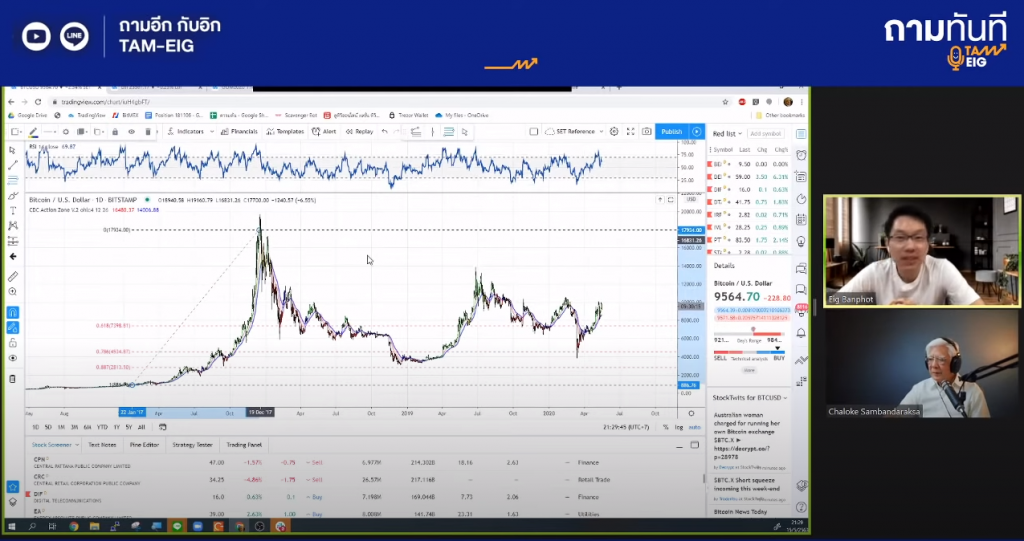
Task: Expand the Indicators dropdown arrow
Action: 212,131
